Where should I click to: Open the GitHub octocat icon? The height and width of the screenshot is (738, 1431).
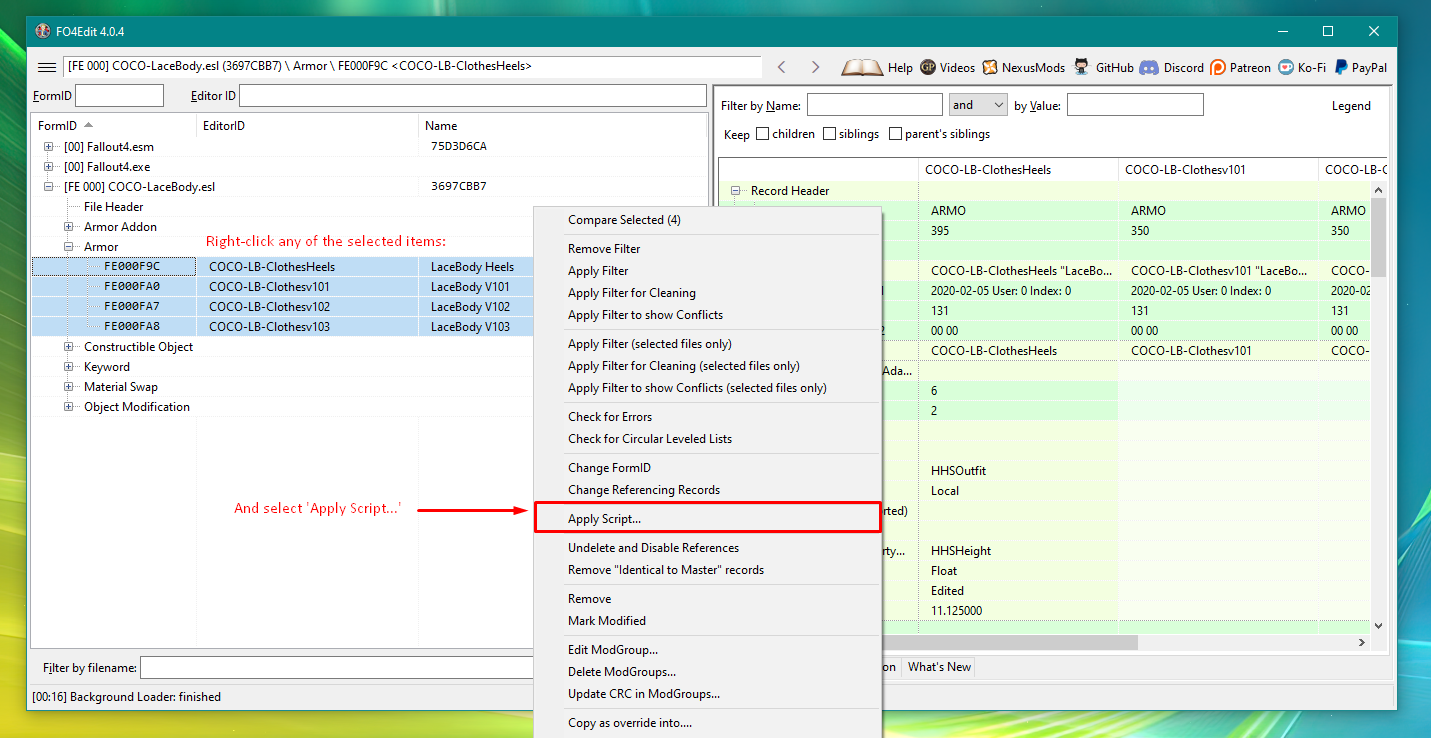click(x=1082, y=67)
